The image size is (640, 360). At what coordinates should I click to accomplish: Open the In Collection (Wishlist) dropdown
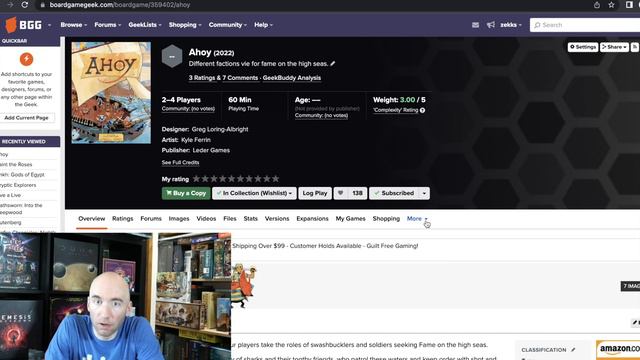click(x=254, y=193)
